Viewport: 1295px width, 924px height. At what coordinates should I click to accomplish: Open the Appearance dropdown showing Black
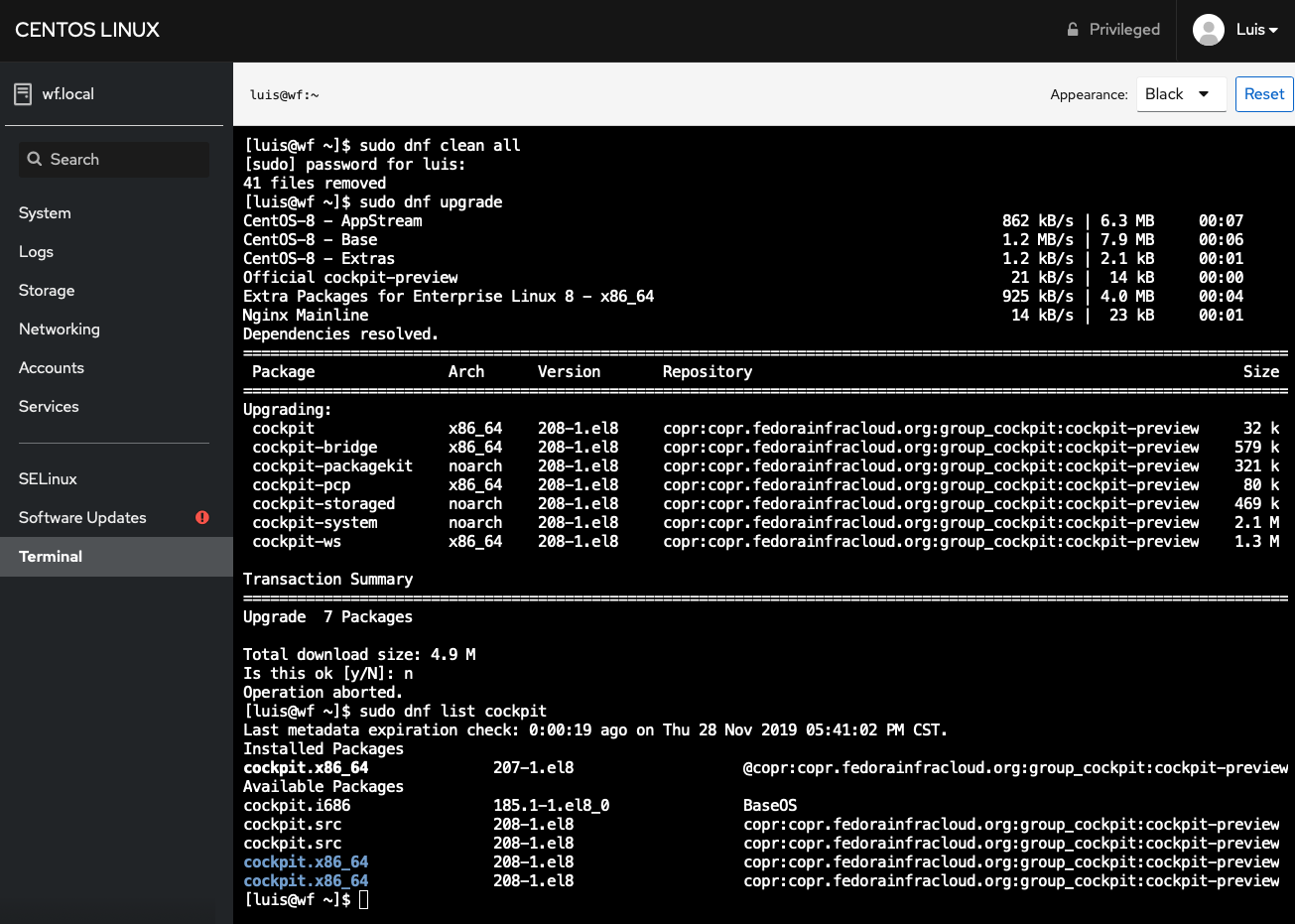[1181, 94]
